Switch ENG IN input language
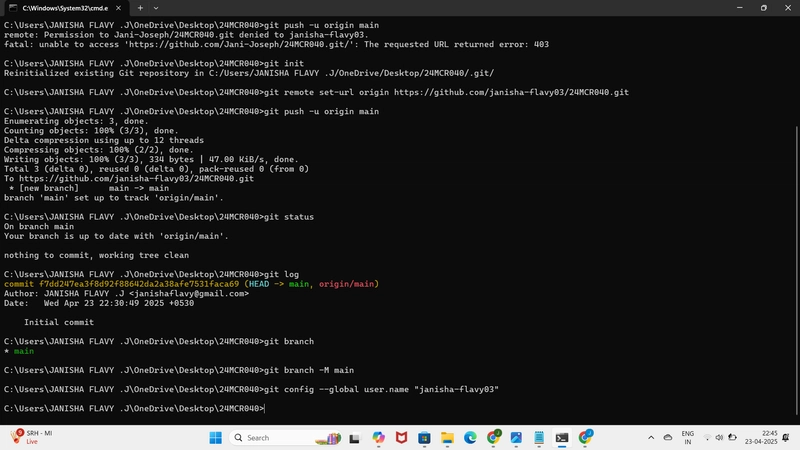The height and width of the screenshot is (450, 800). point(688,438)
